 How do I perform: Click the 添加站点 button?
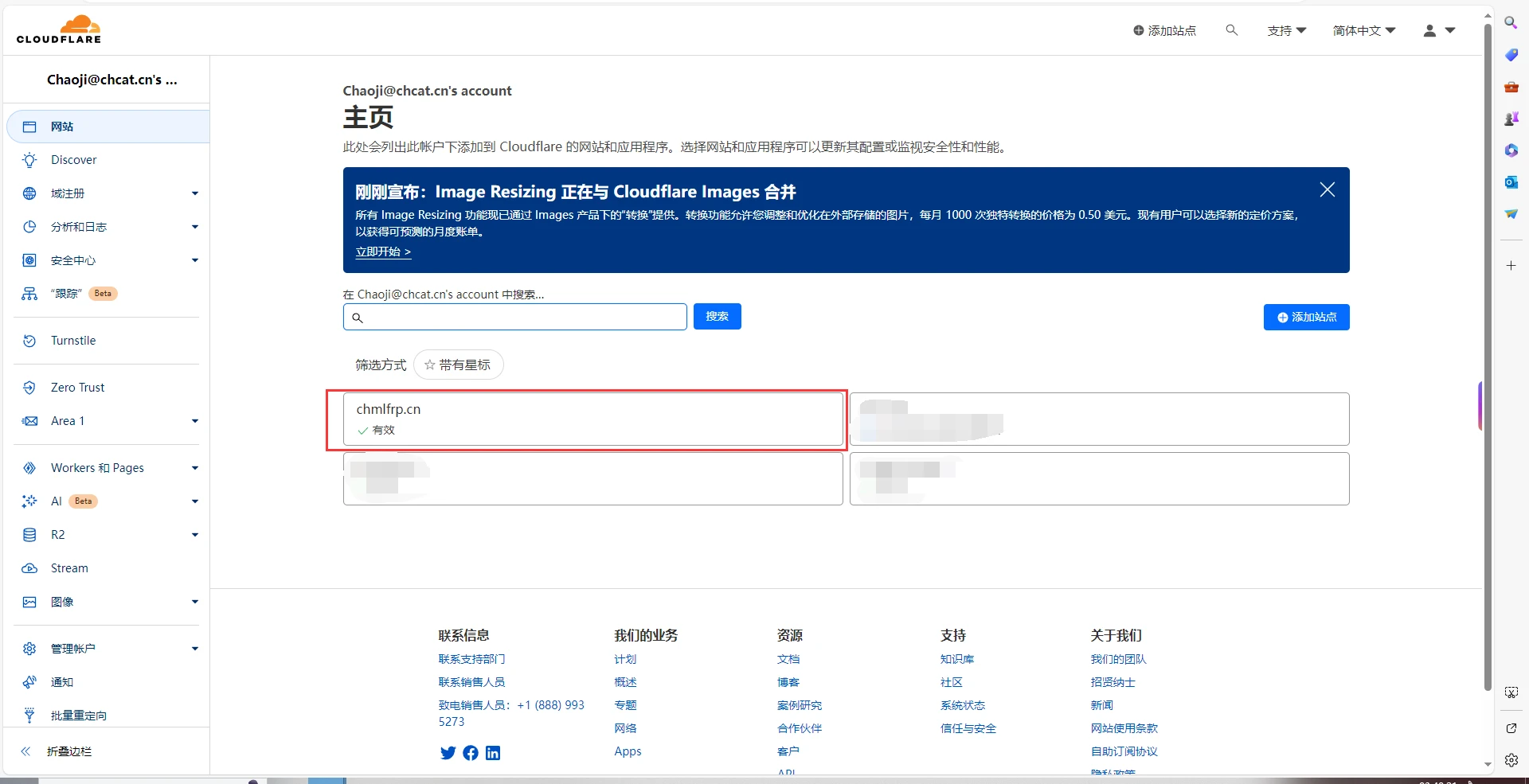coord(1306,317)
